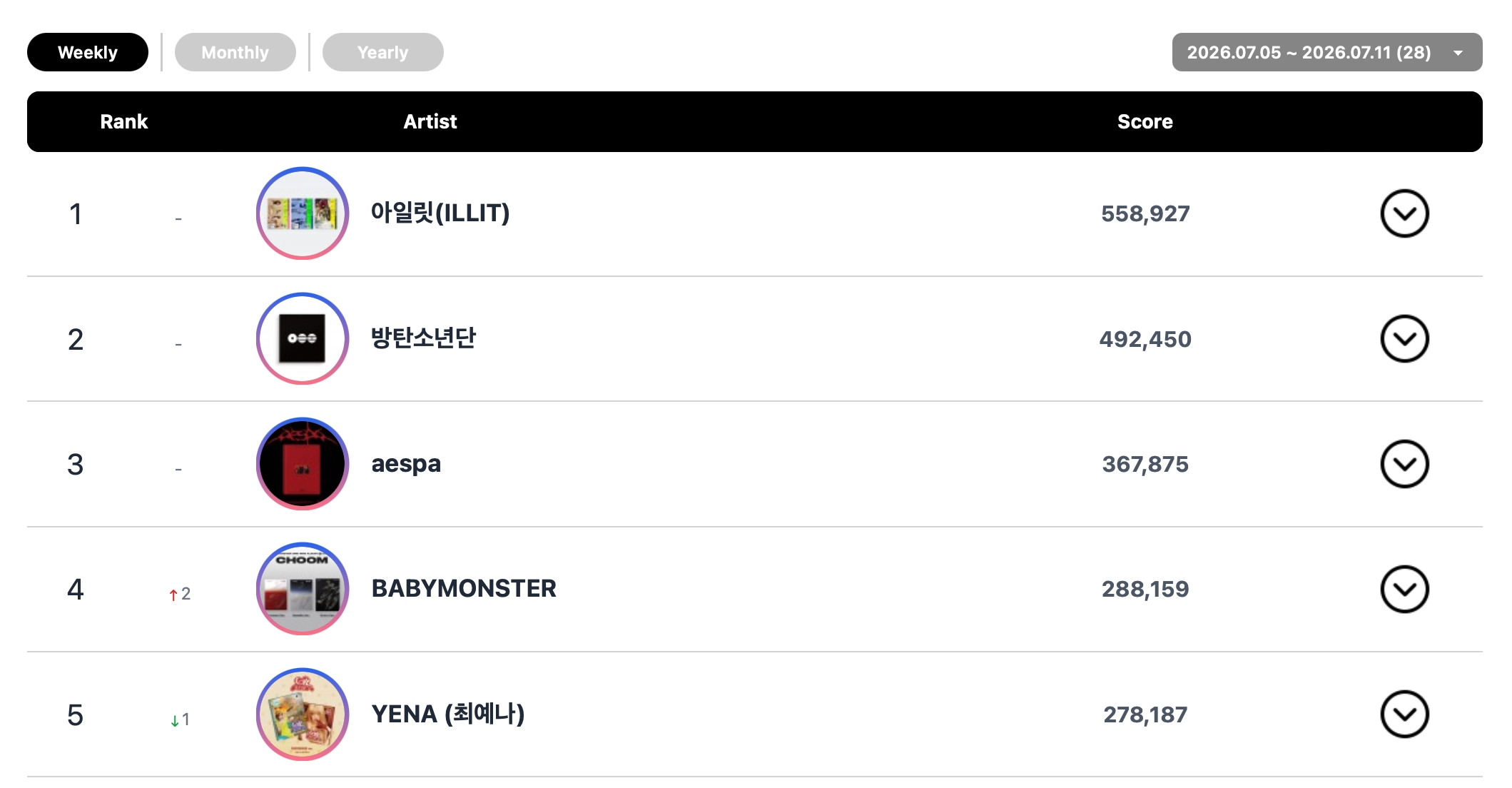
Task: Click the BABYMONSTER artist name
Action: [464, 589]
